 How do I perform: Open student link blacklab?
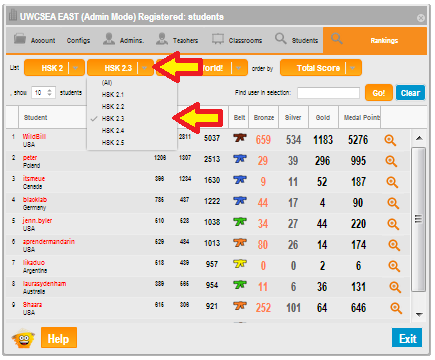click(x=35, y=200)
